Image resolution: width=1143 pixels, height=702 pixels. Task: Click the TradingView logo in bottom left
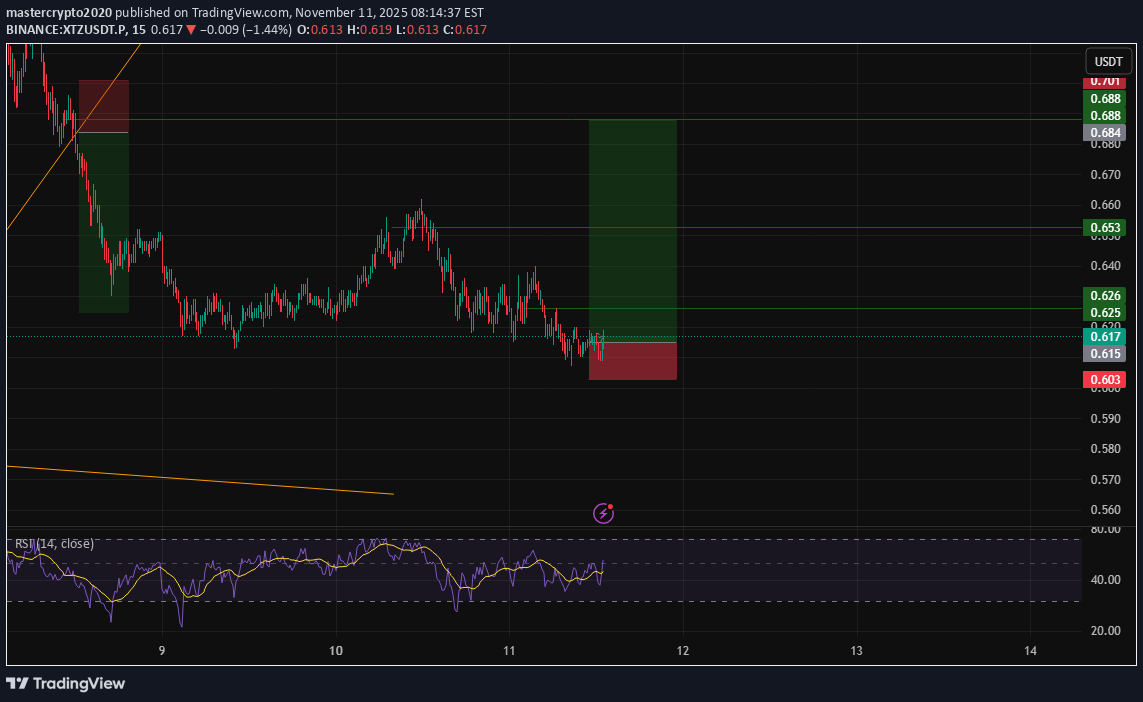[x=66, y=684]
